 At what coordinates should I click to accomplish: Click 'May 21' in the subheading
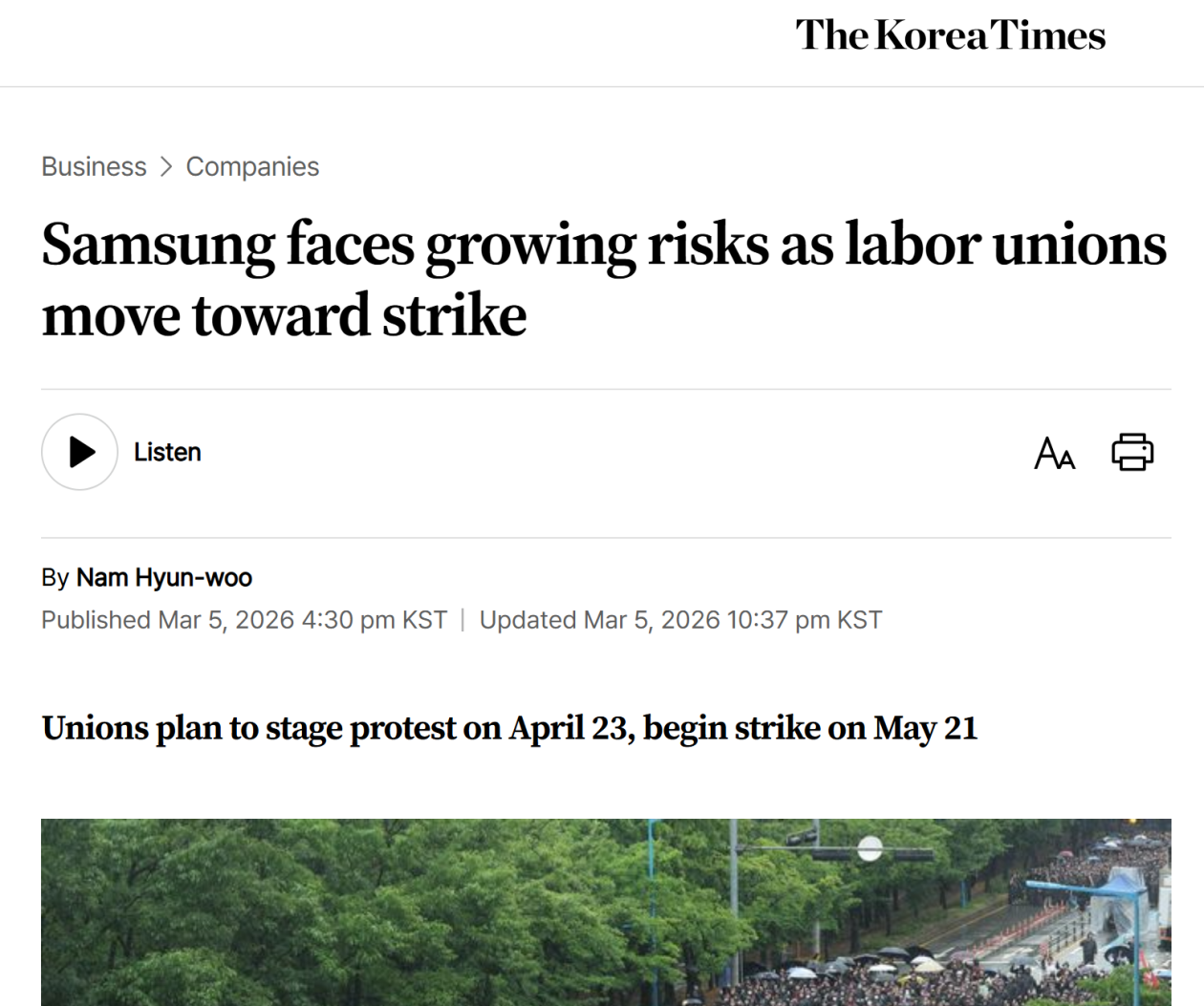click(925, 729)
